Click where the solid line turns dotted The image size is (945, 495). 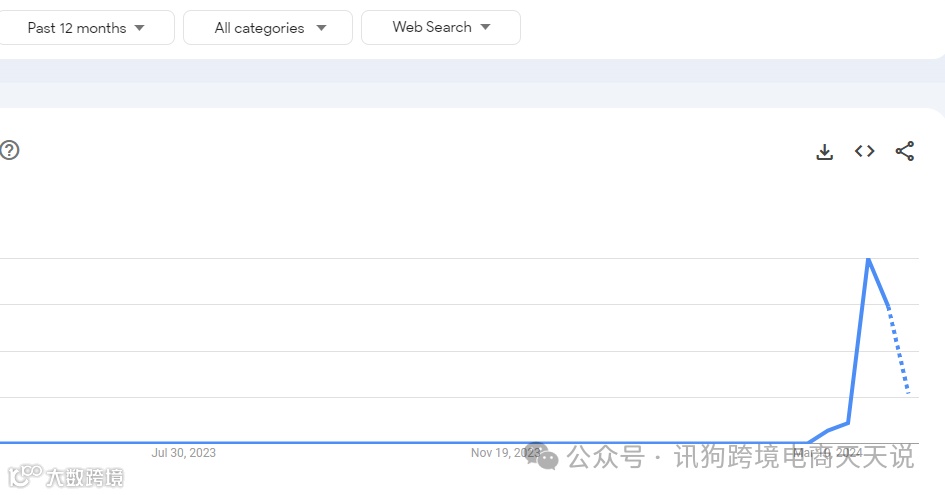click(x=888, y=306)
